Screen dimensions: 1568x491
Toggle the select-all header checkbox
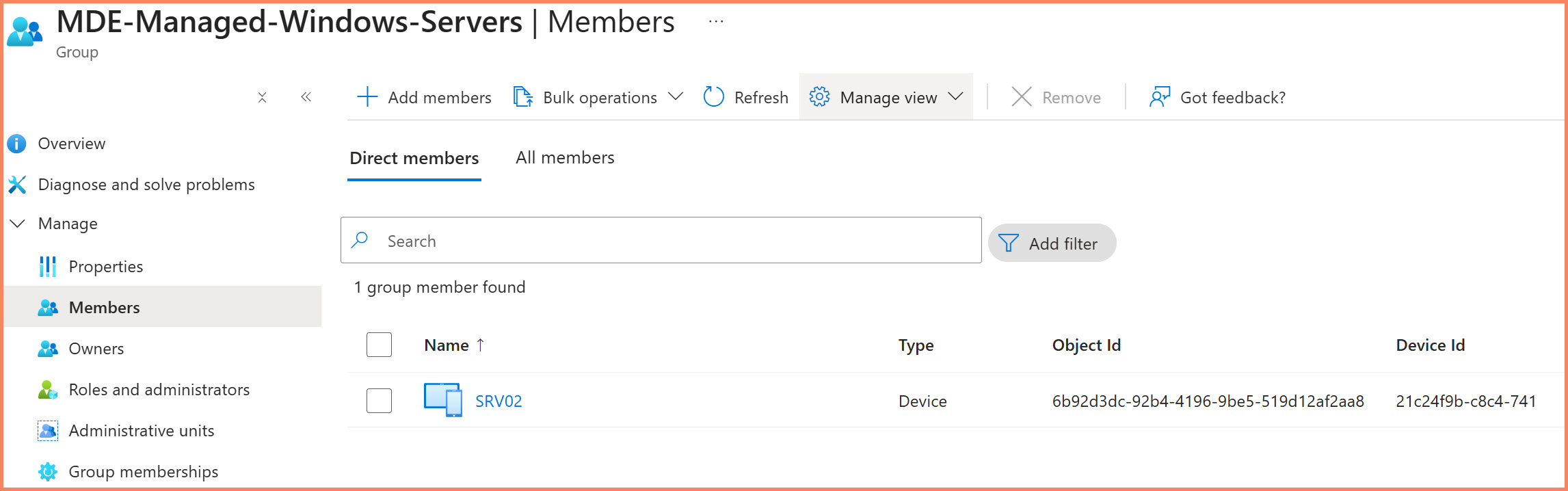[379, 345]
